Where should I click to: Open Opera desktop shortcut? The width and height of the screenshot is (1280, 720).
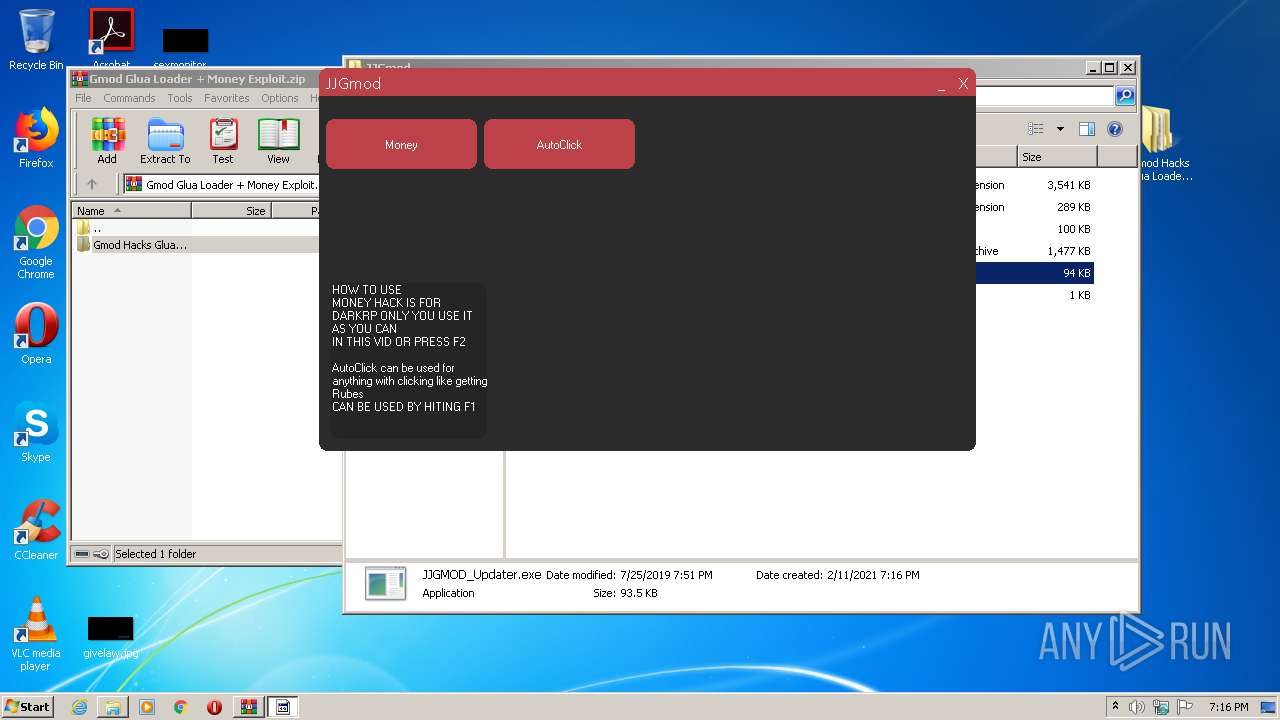[36, 334]
